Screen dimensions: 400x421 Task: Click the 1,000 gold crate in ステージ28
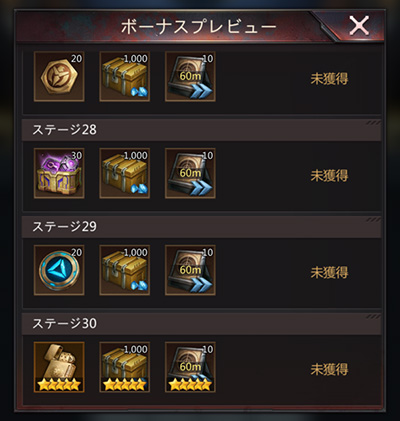click(x=125, y=173)
